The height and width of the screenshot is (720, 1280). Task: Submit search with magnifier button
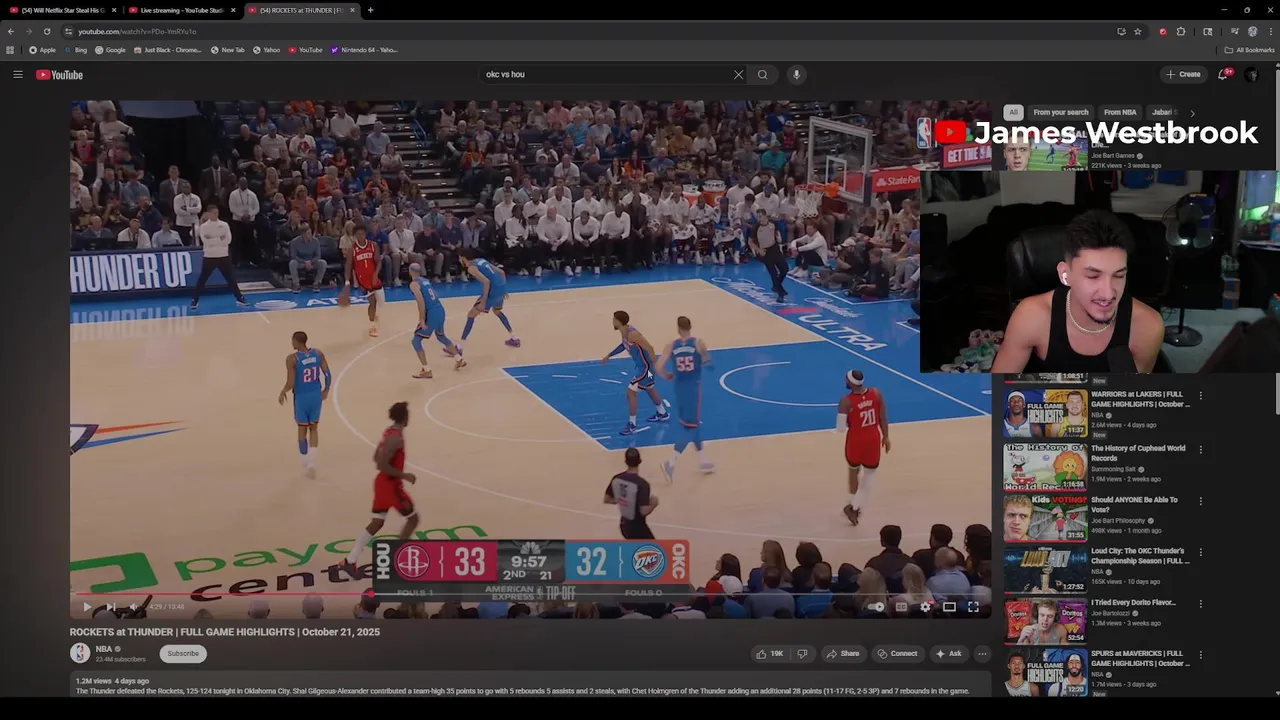(763, 74)
